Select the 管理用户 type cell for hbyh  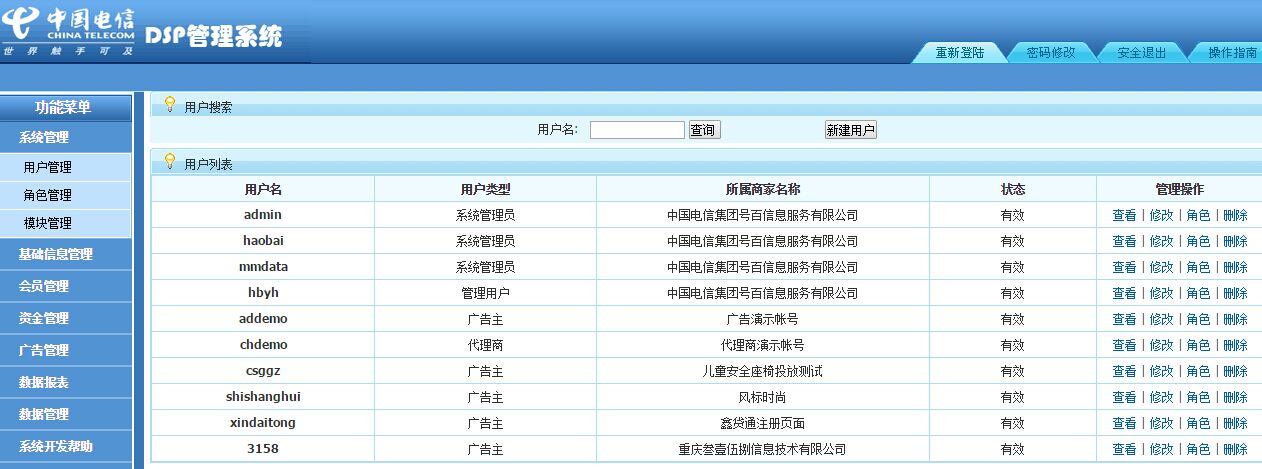[x=485, y=293]
